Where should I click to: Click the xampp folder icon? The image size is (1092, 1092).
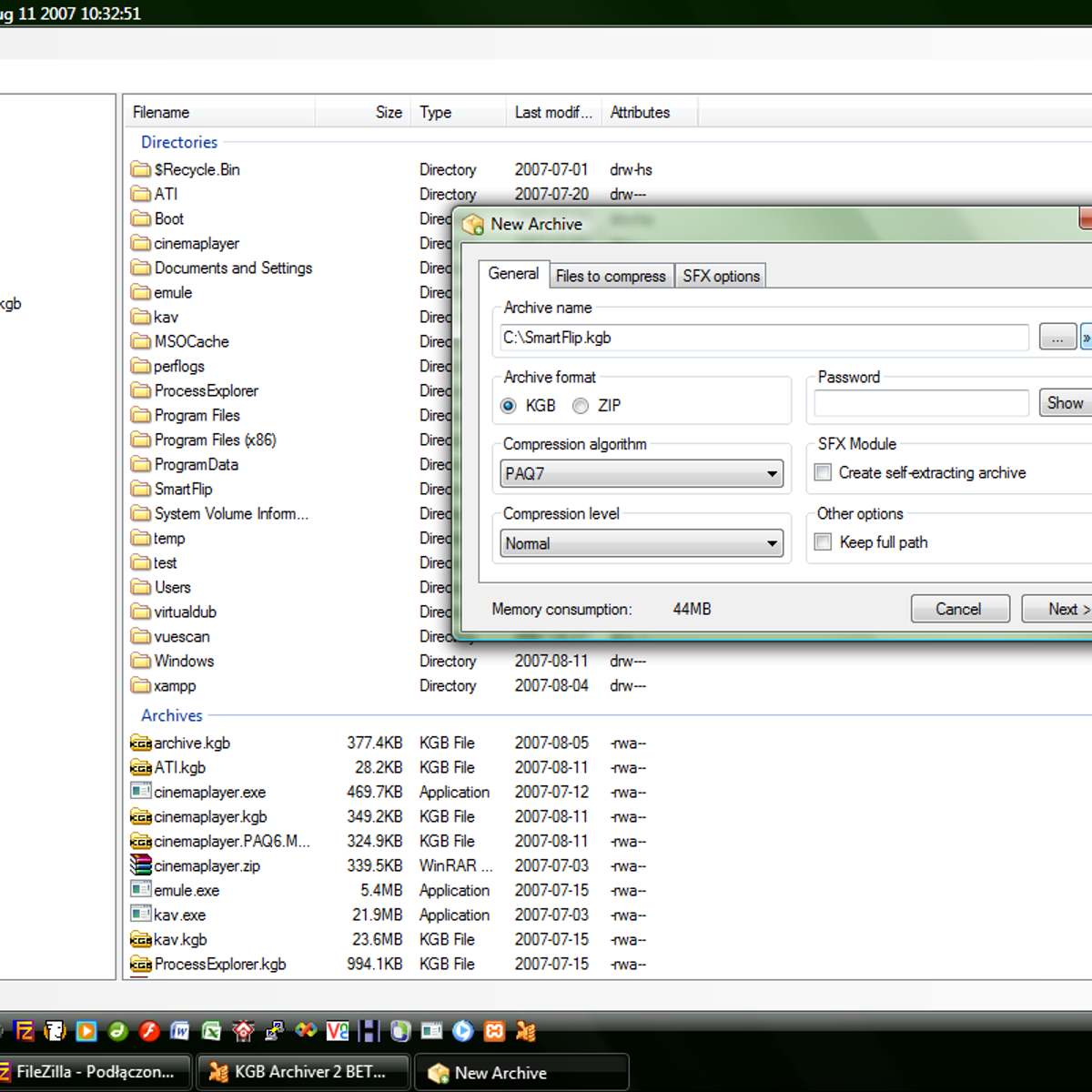point(140,685)
